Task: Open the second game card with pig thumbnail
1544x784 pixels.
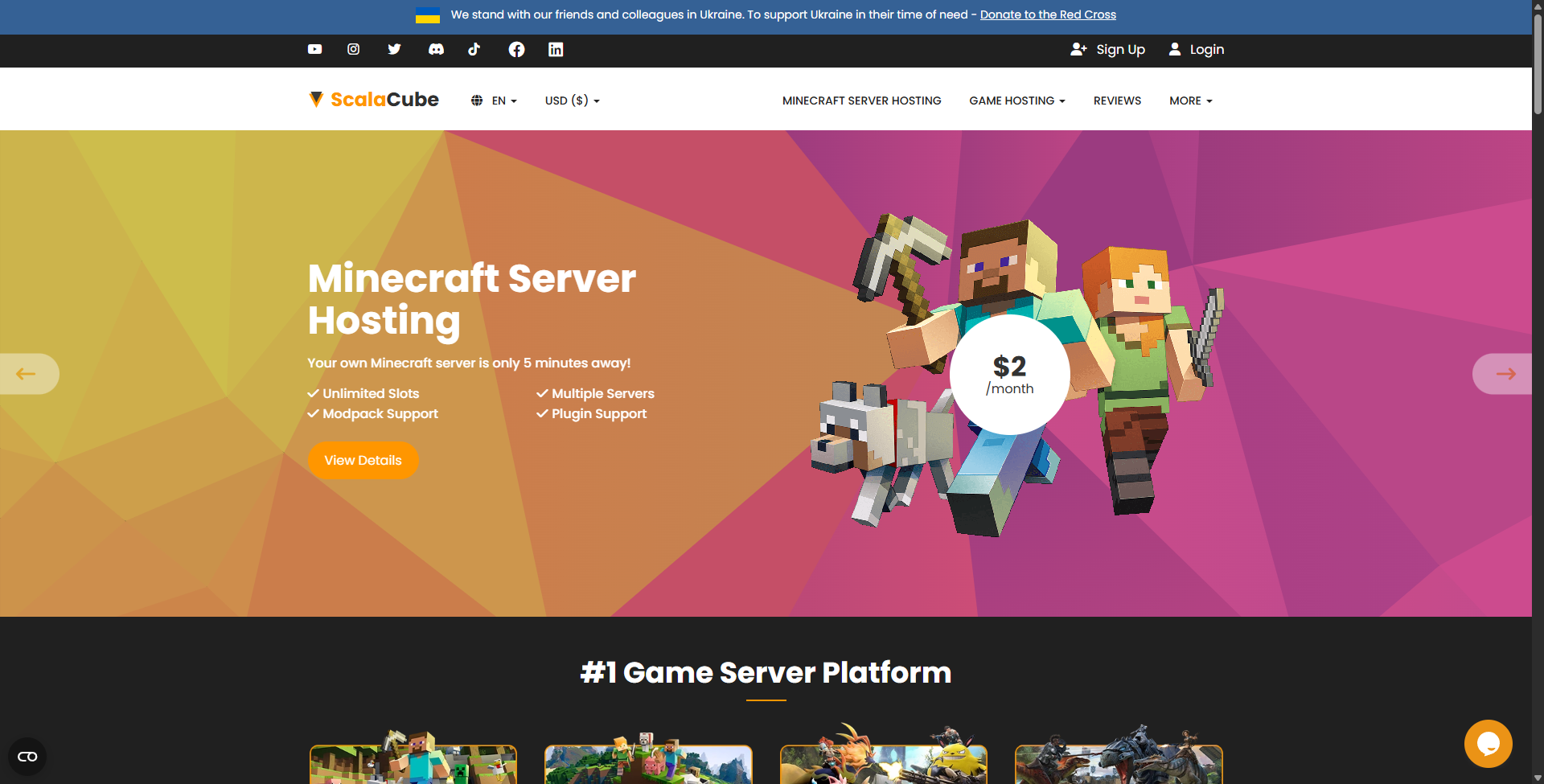Action: click(648, 757)
